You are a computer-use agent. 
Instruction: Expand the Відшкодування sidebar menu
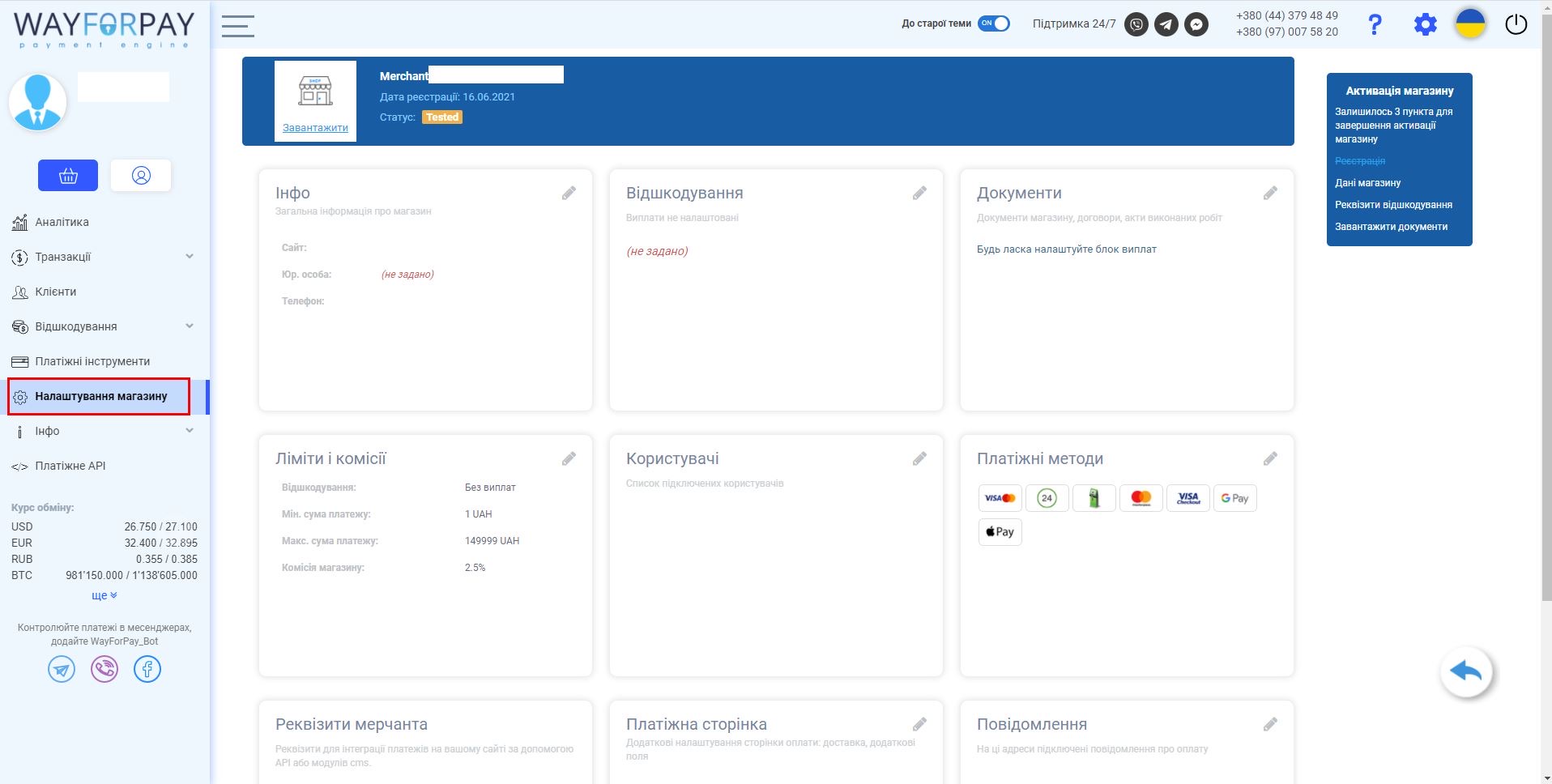click(x=104, y=326)
